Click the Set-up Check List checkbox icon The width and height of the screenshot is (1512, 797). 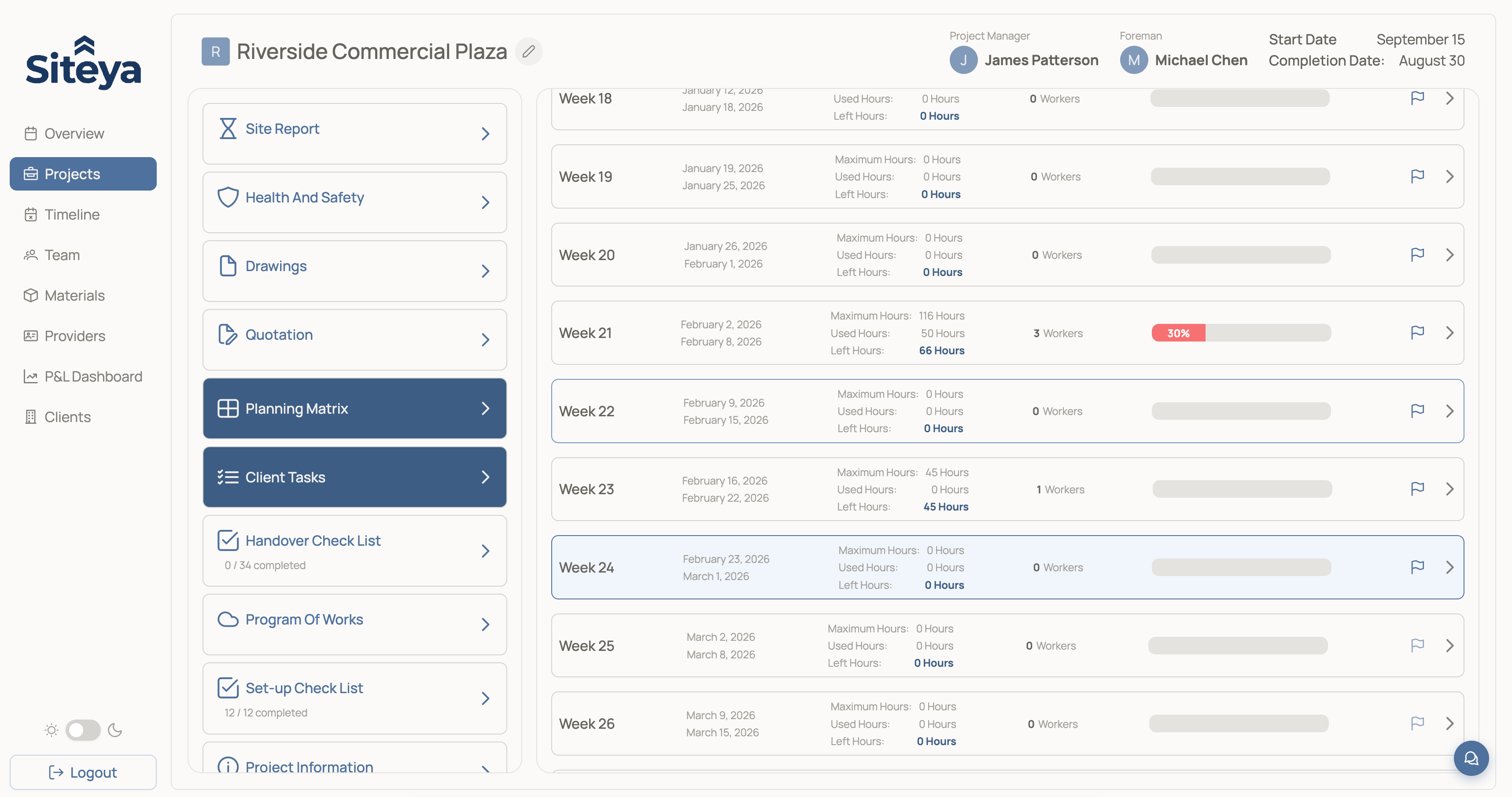coord(229,687)
